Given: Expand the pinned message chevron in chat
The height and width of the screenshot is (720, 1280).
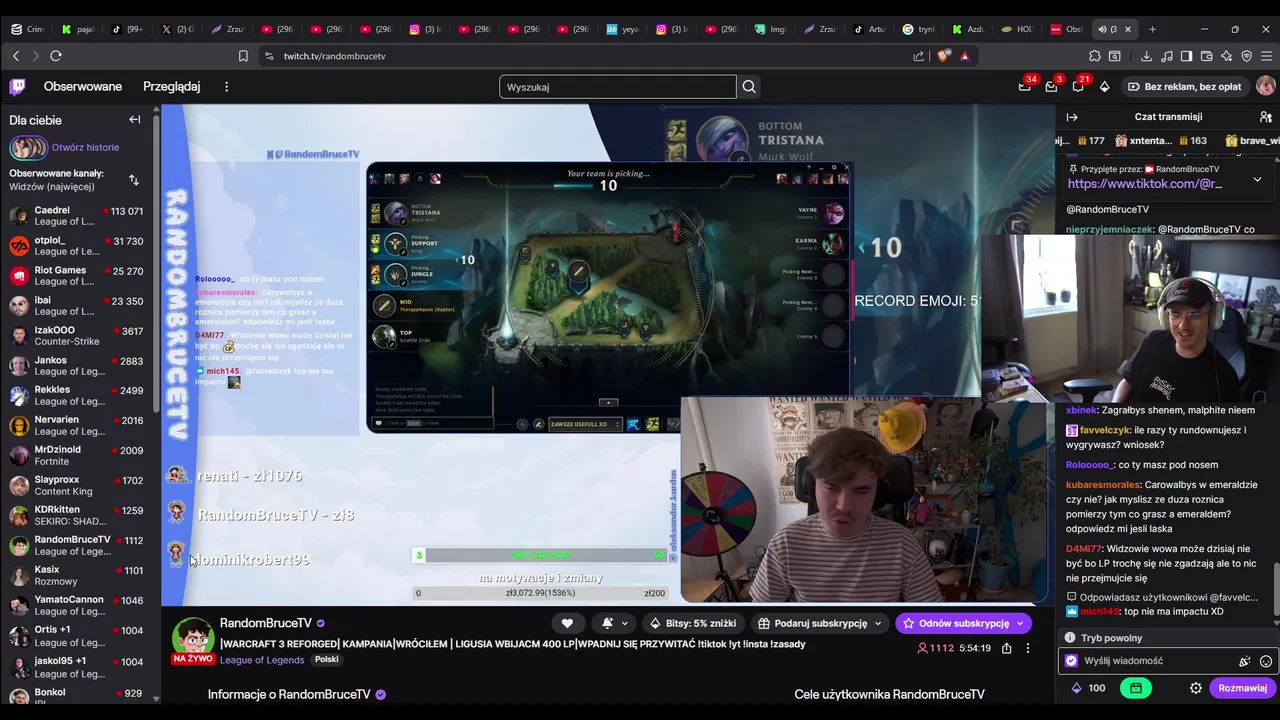Looking at the screenshot, I should click(x=1257, y=180).
